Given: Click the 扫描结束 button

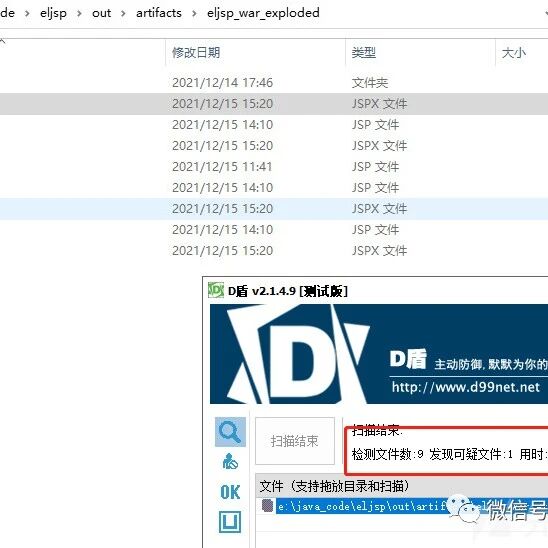Looking at the screenshot, I should tap(295, 441).
